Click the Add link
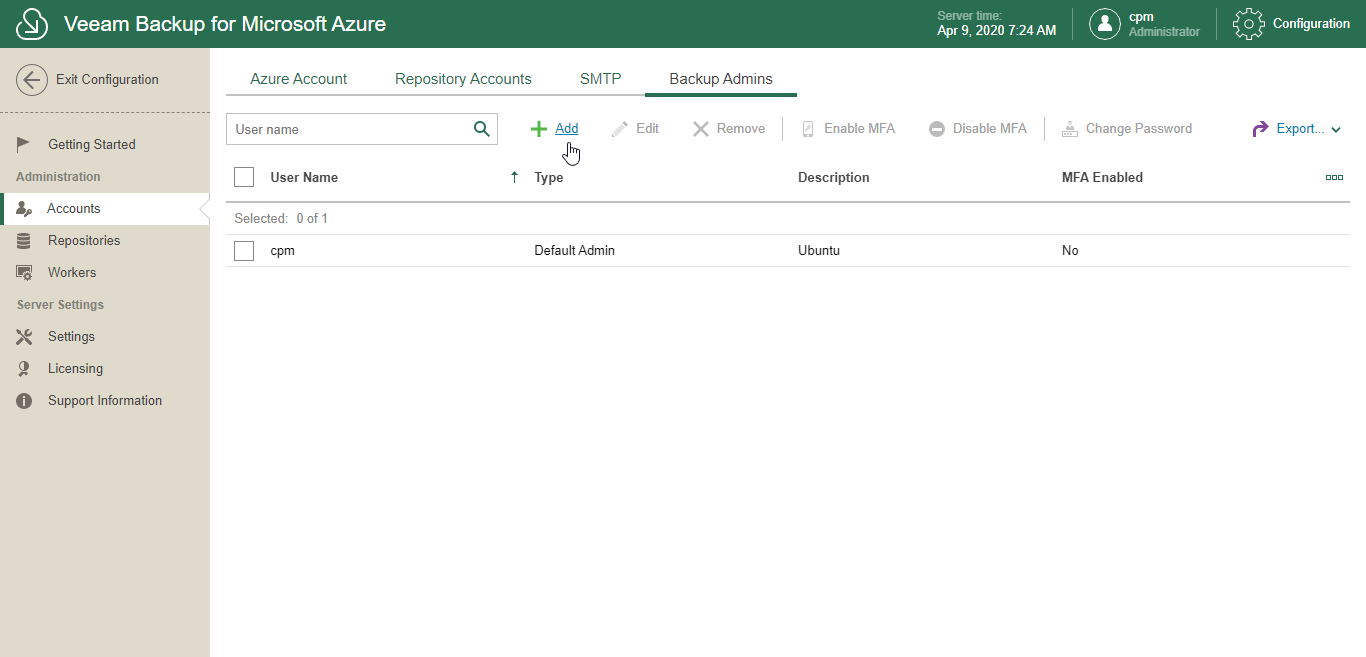 (x=566, y=128)
